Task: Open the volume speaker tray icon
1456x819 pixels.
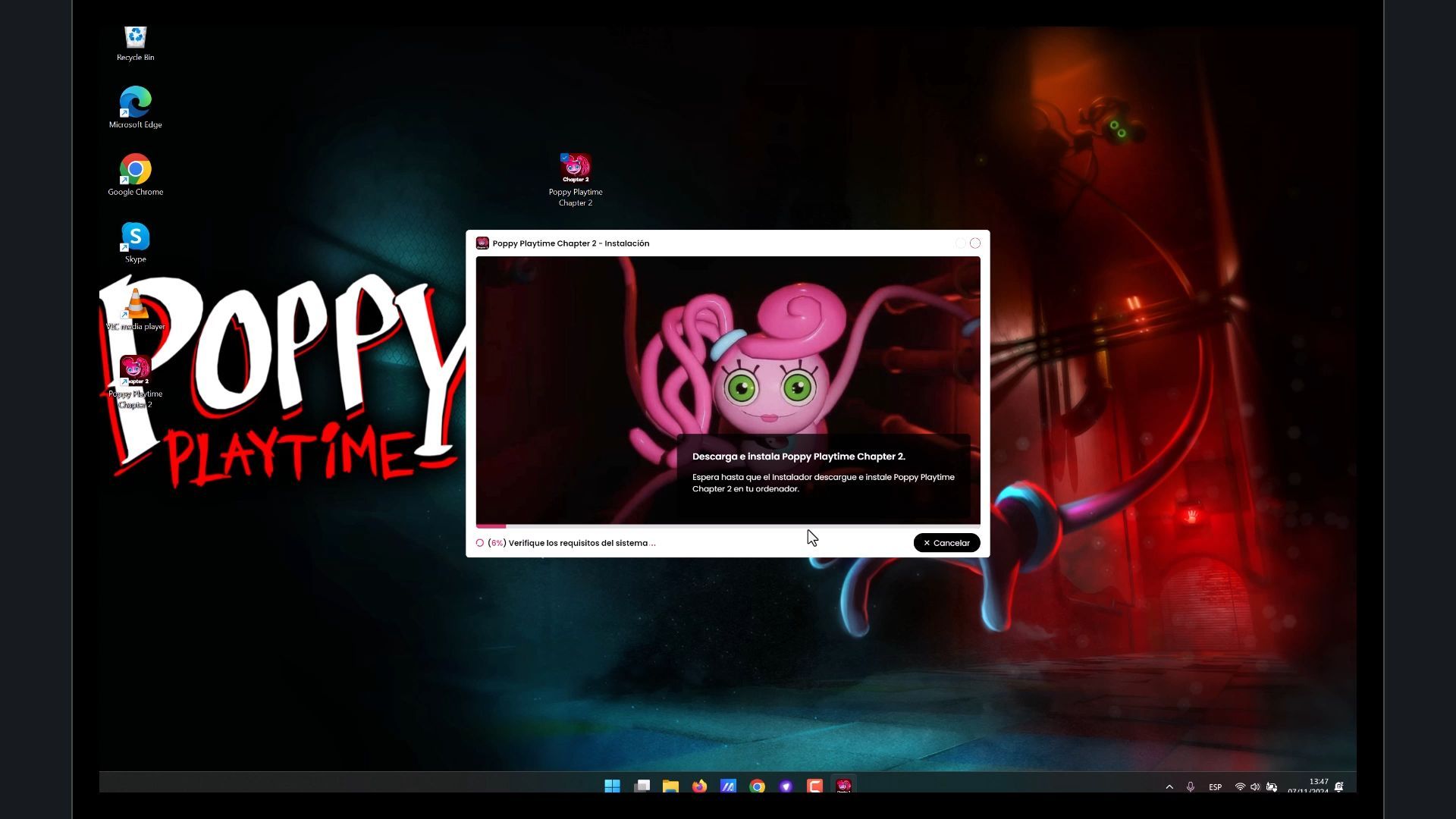Action: pyautogui.click(x=1255, y=787)
